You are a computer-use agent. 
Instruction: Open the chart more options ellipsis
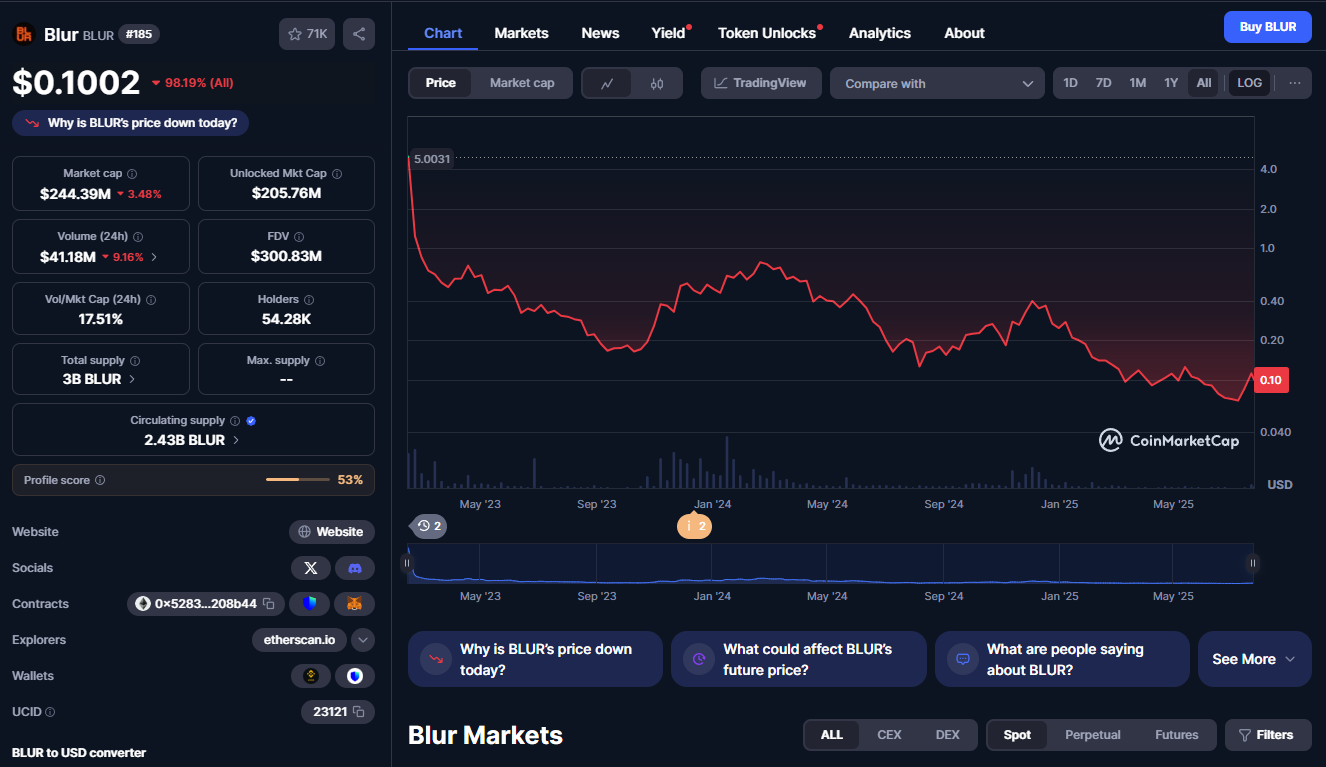(1295, 83)
